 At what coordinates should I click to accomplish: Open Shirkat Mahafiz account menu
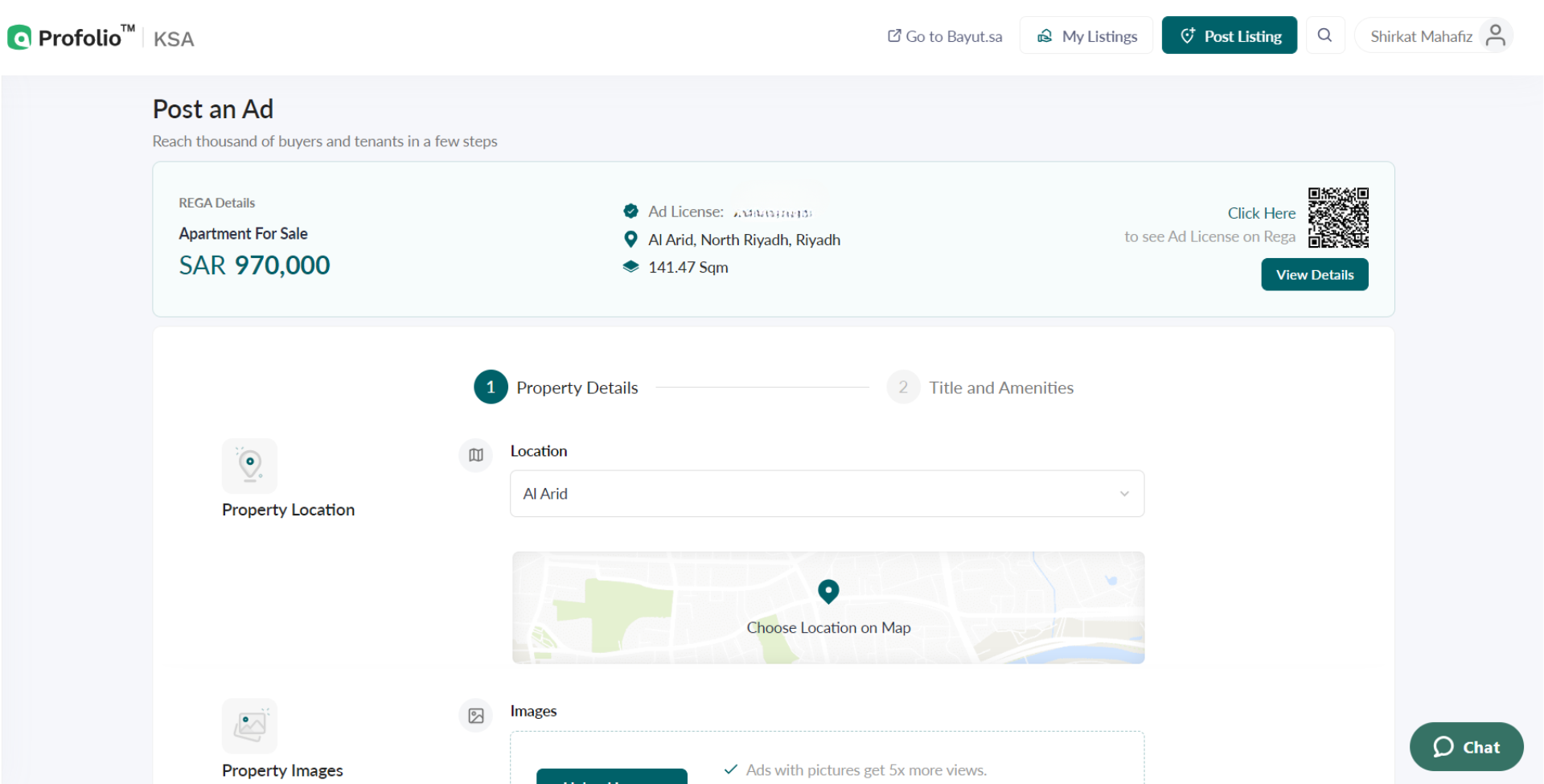point(1434,36)
